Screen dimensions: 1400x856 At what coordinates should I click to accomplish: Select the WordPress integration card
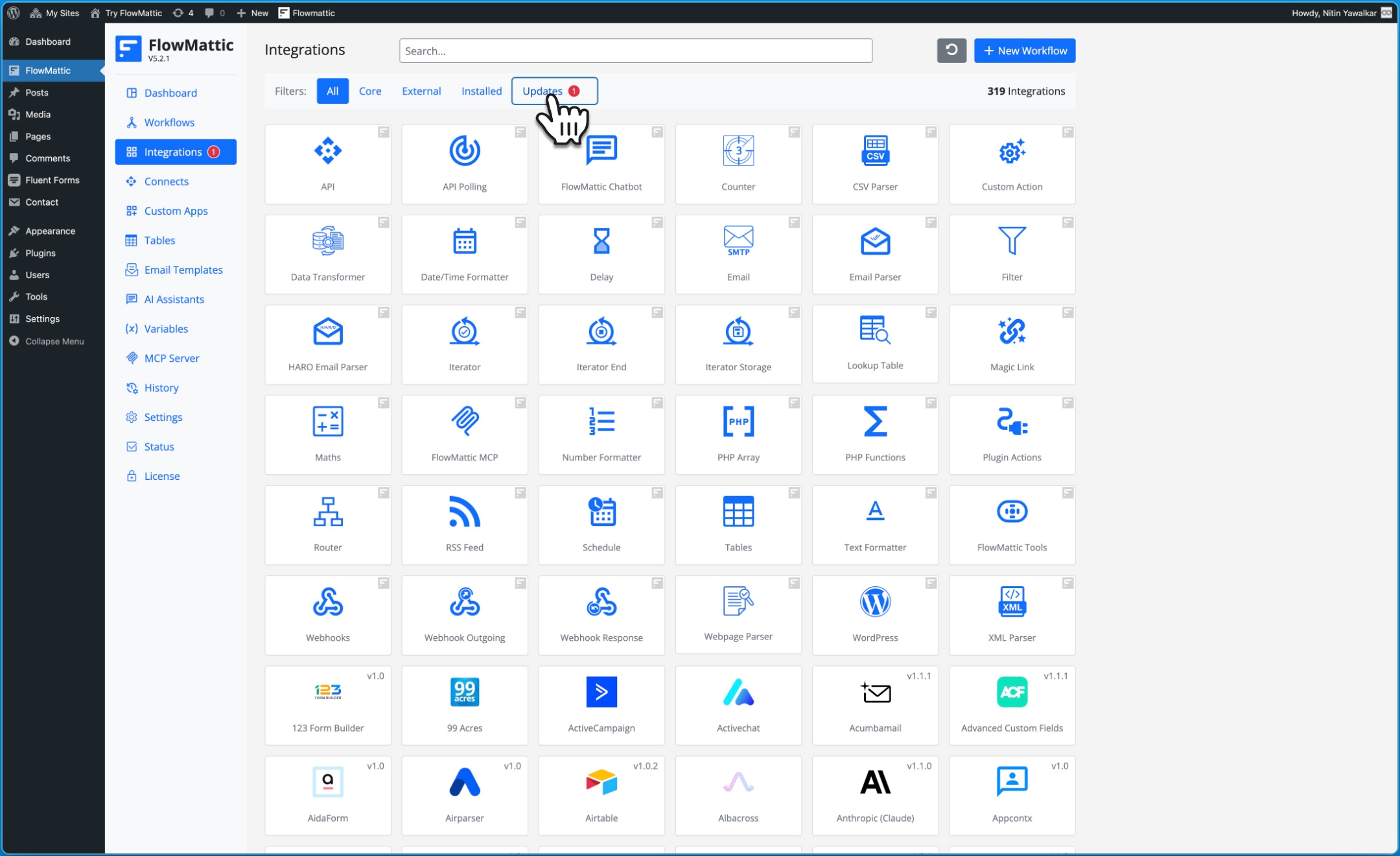pyautogui.click(x=874, y=615)
